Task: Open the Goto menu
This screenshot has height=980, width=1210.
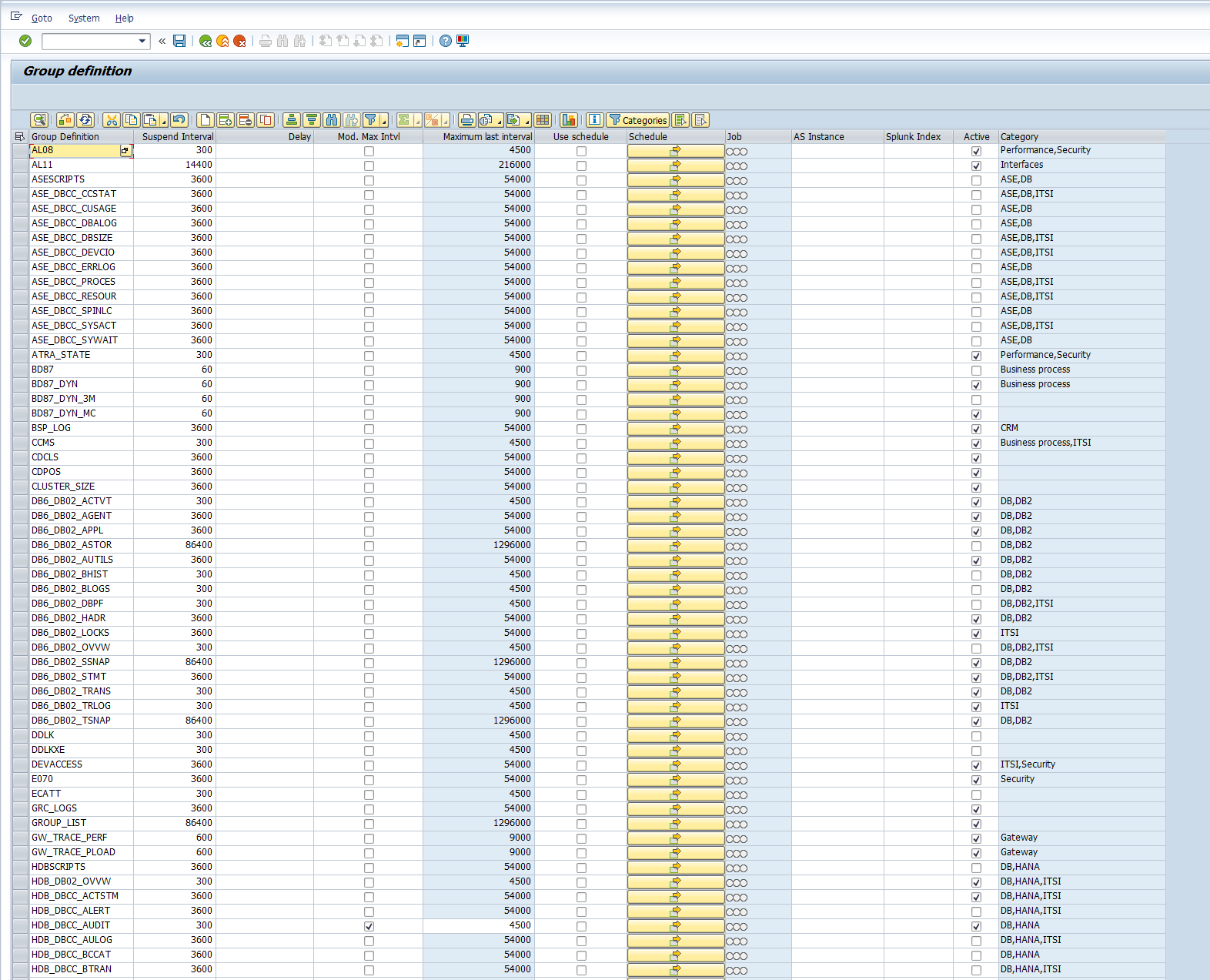Action: tap(42, 18)
